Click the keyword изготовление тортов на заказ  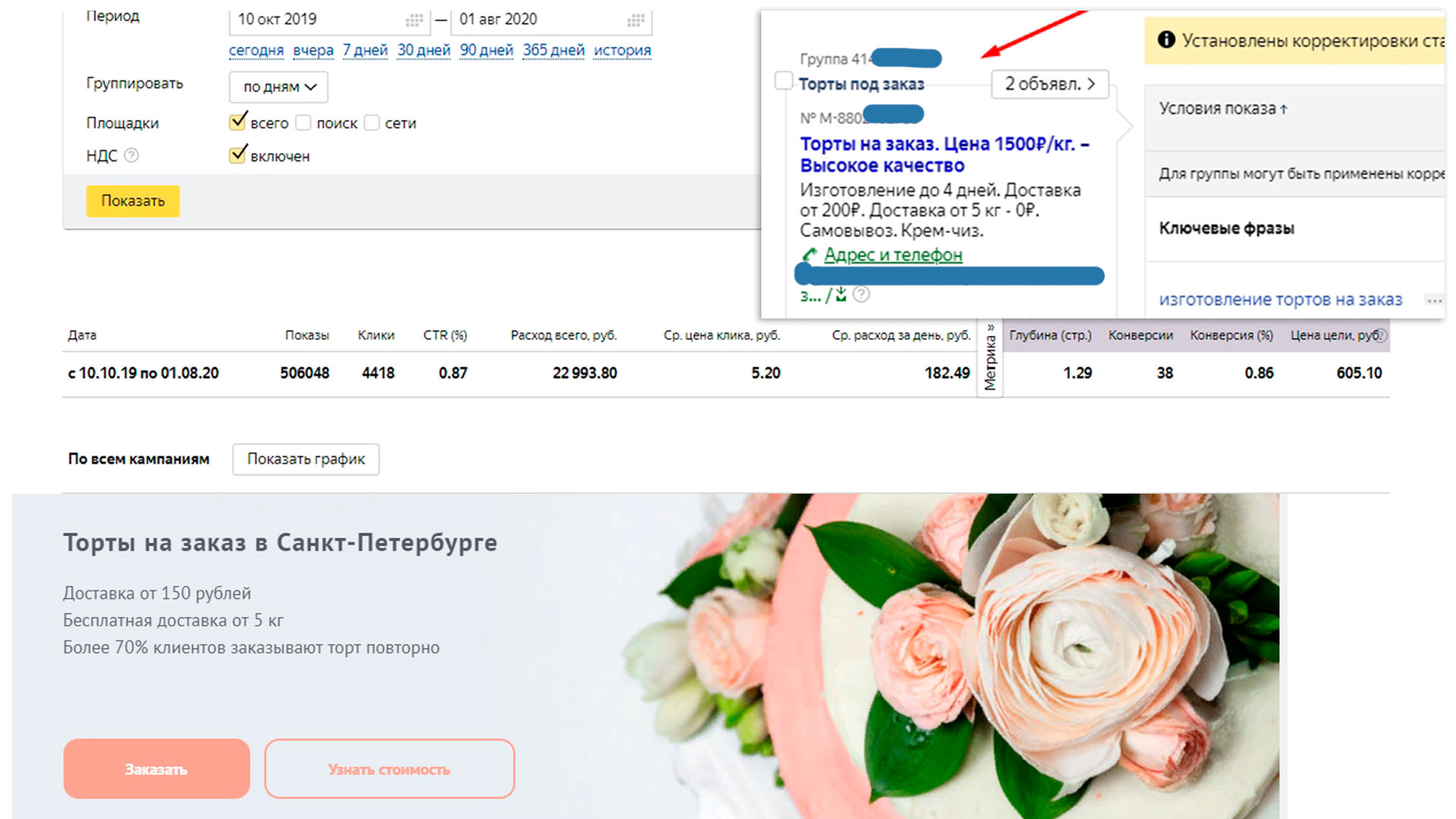click(1281, 300)
